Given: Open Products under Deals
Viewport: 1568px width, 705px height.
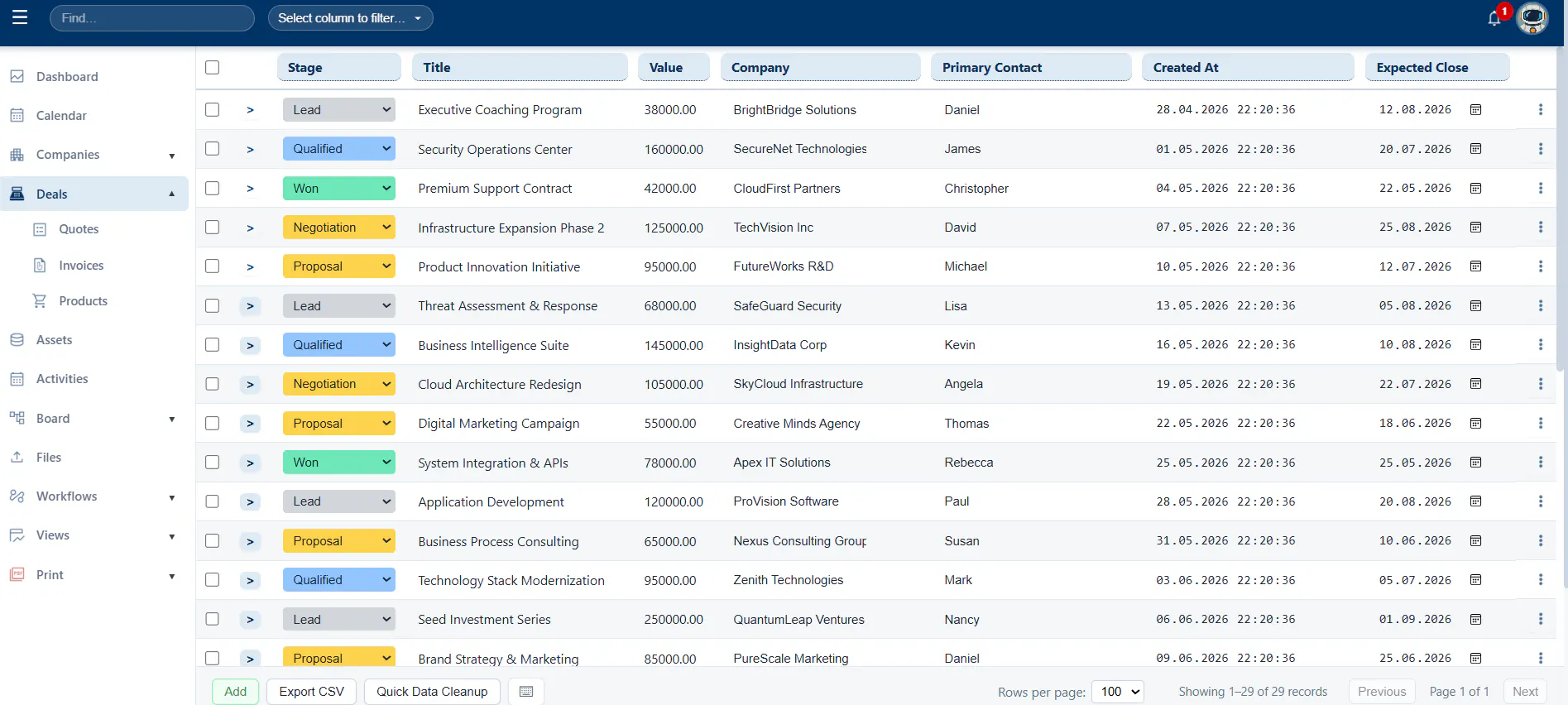Looking at the screenshot, I should [x=83, y=301].
